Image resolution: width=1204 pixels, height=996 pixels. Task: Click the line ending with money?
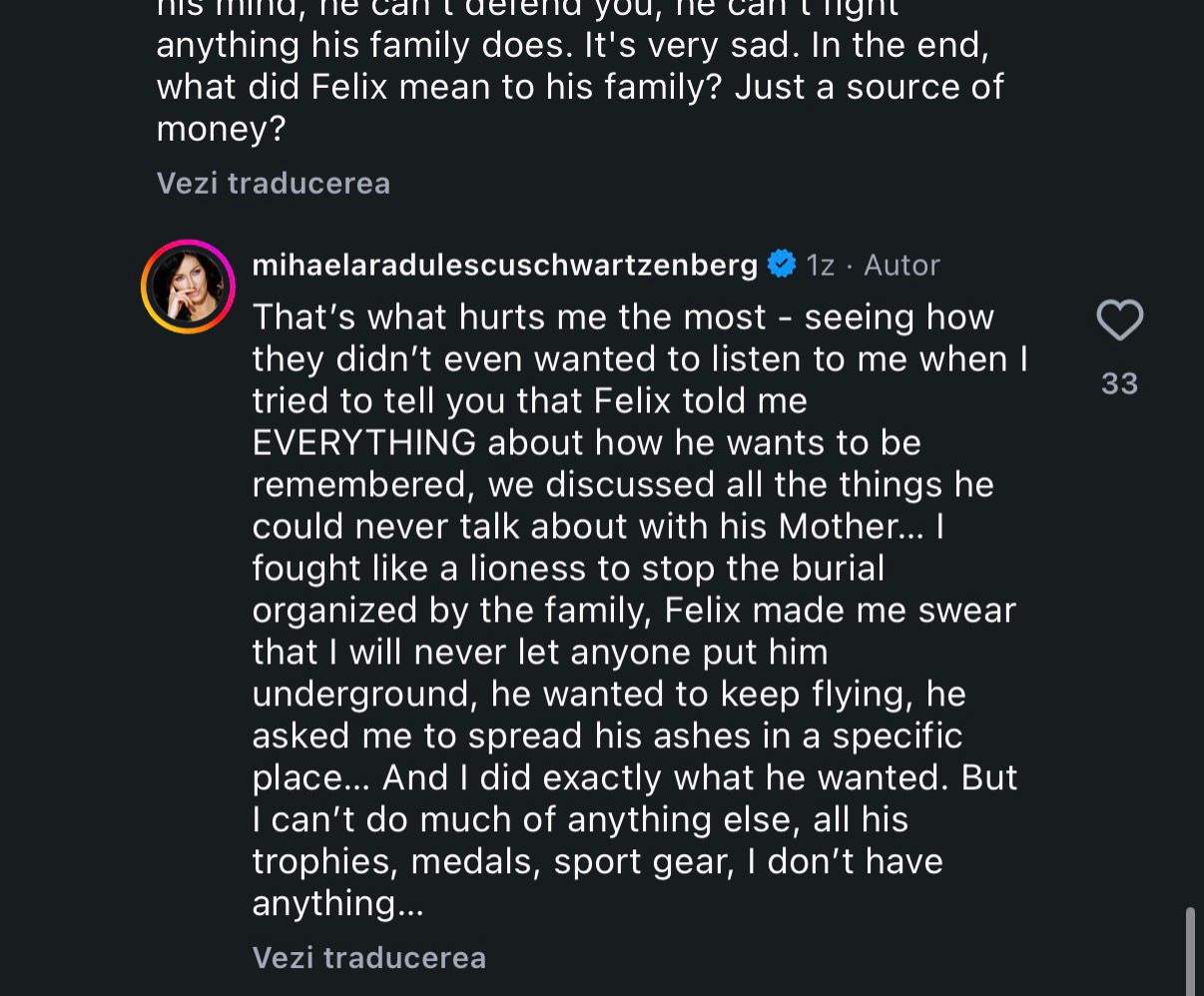tap(221, 129)
